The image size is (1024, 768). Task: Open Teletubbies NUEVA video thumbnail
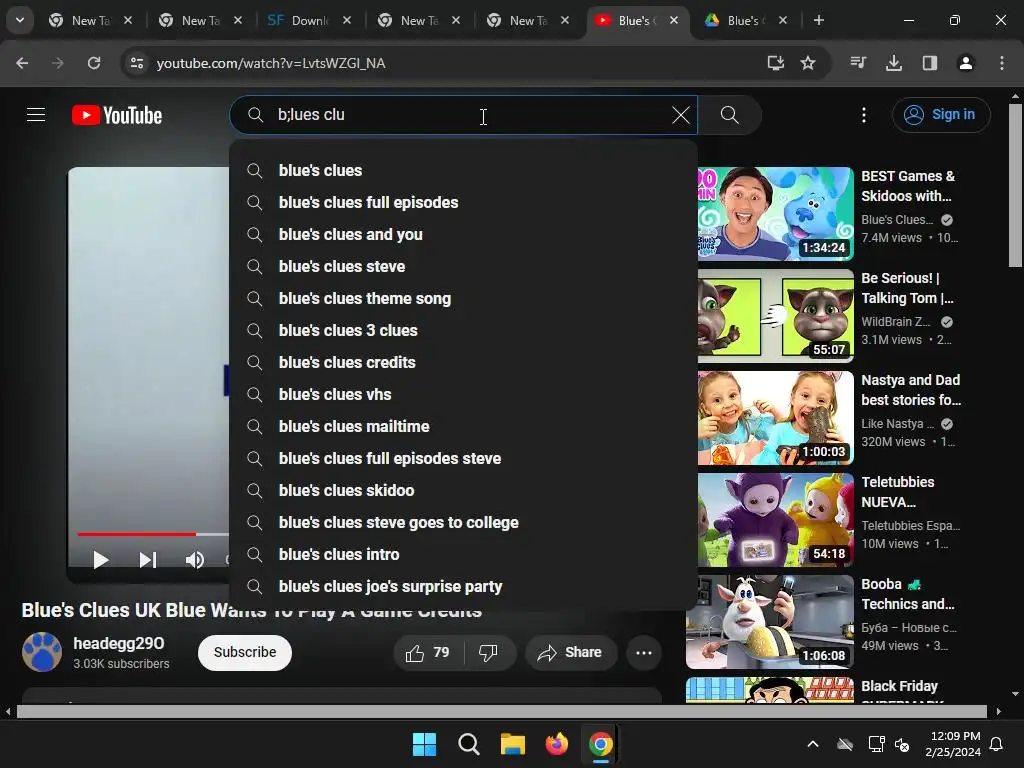click(776, 520)
